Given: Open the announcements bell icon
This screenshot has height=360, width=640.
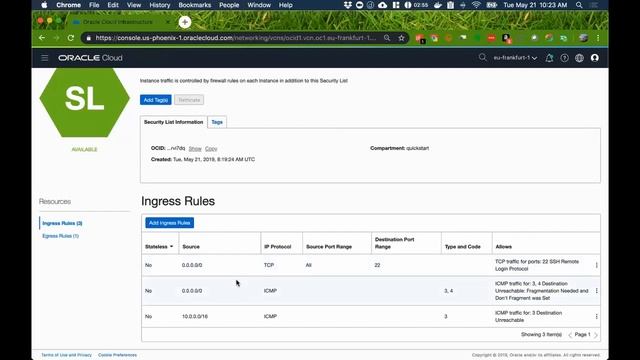Looking at the screenshot, I should (549, 58).
